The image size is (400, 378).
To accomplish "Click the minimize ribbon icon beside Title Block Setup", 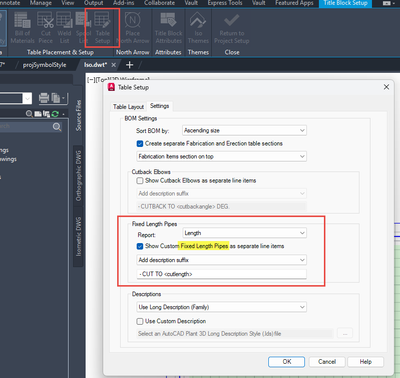I will click(387, 3).
